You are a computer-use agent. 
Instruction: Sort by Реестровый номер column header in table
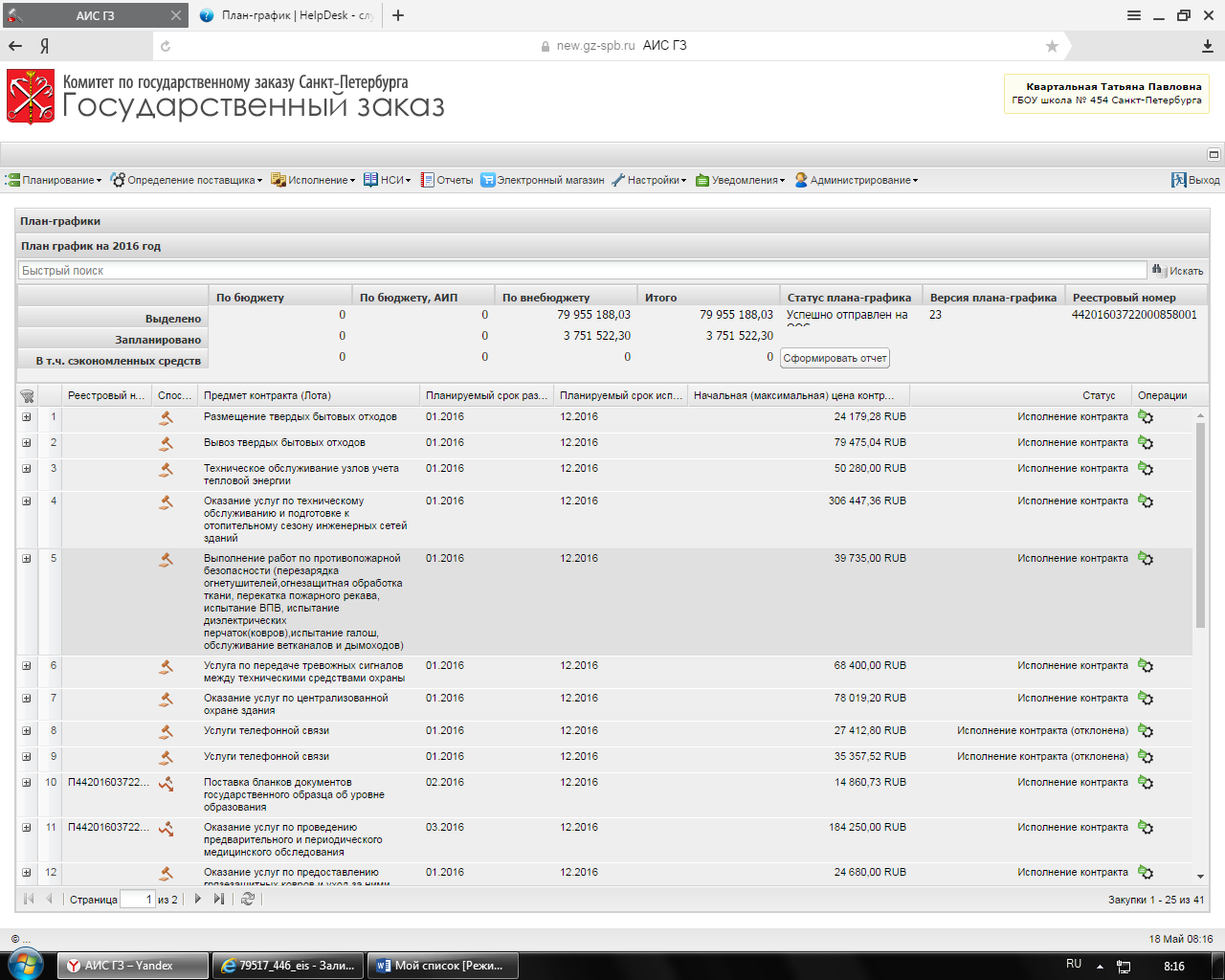106,395
